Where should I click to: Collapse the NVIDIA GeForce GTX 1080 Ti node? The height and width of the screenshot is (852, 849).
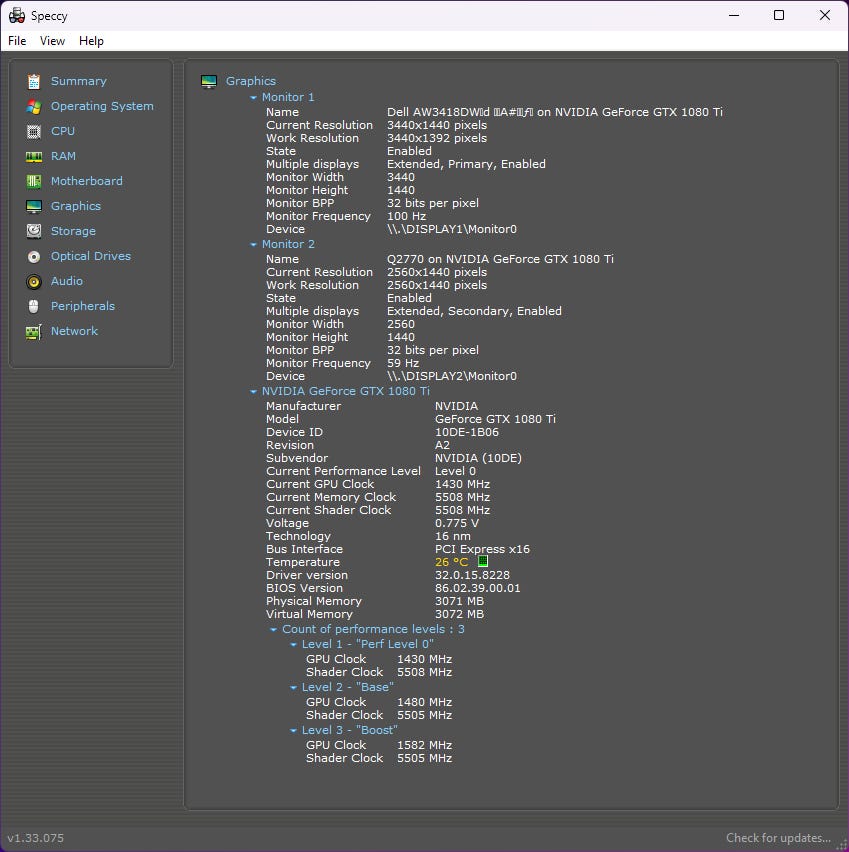(253, 392)
